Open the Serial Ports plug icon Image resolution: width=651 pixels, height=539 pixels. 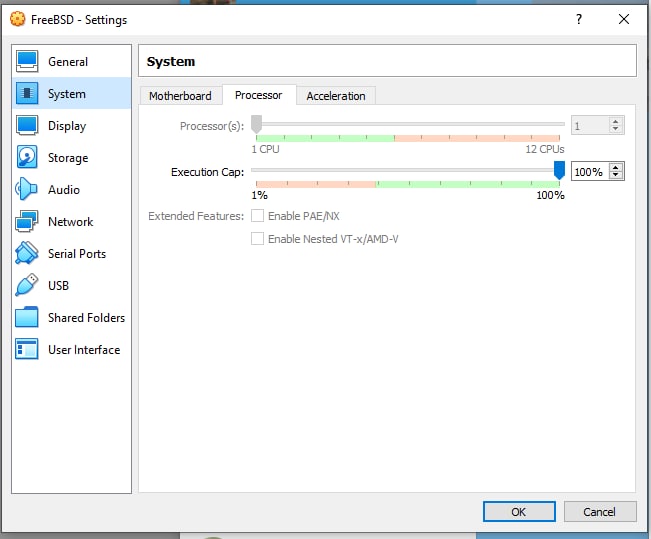[x=27, y=253]
